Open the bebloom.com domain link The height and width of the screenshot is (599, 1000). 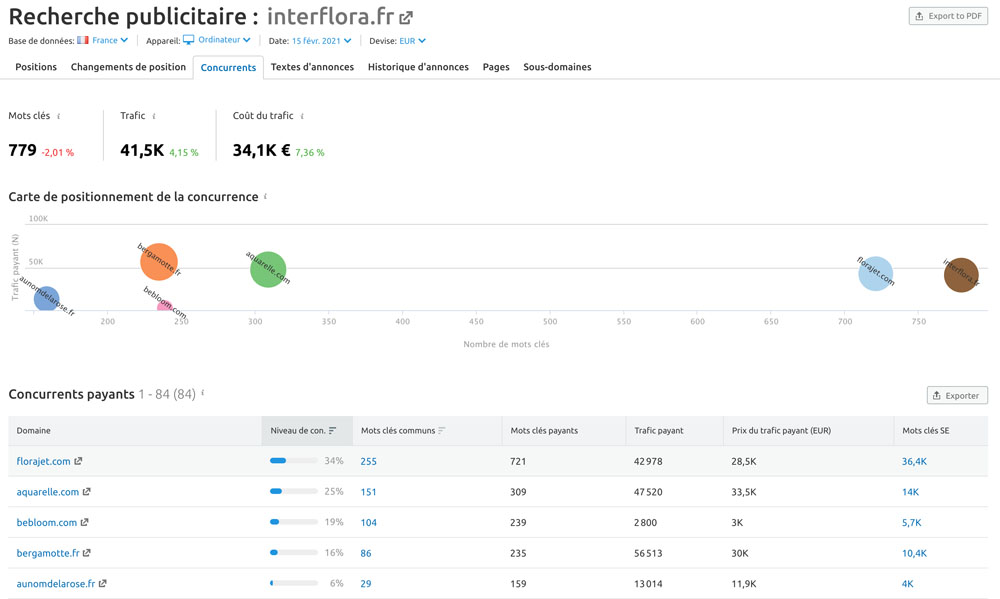click(47, 522)
